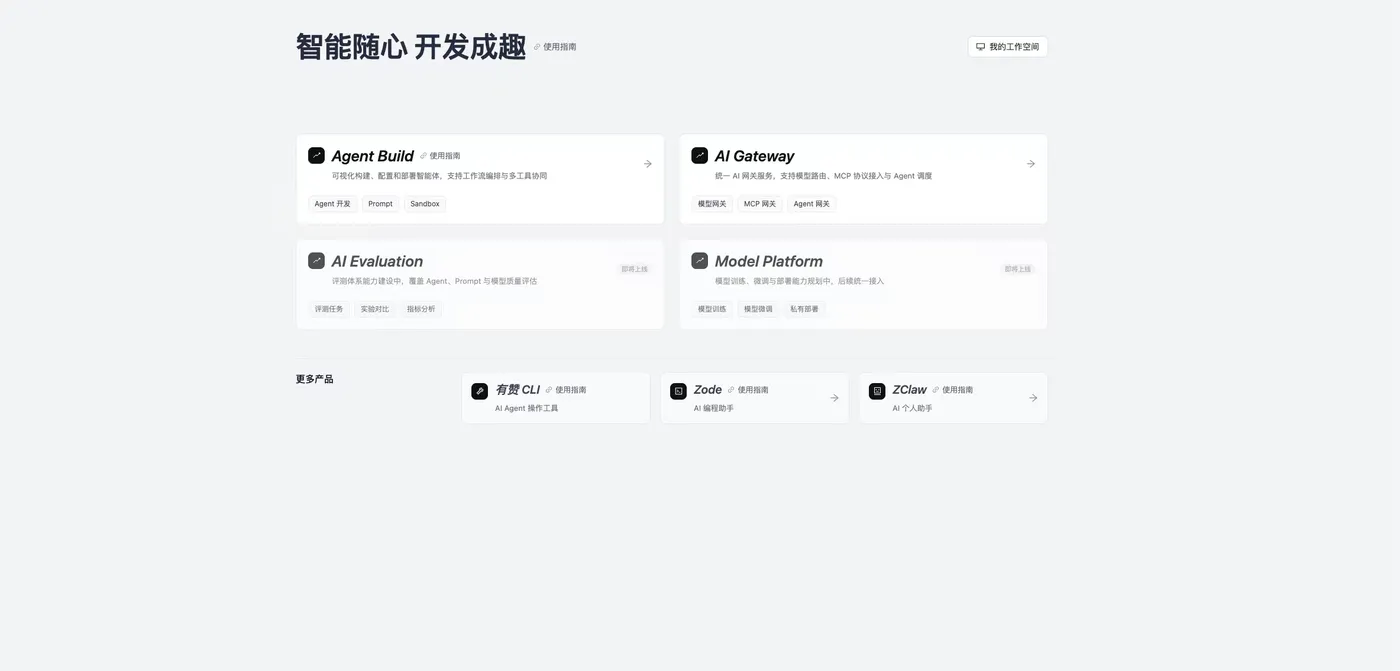Viewport: 1400px width, 671px height.
Task: Click the AI Gateway title
Action: coord(755,156)
